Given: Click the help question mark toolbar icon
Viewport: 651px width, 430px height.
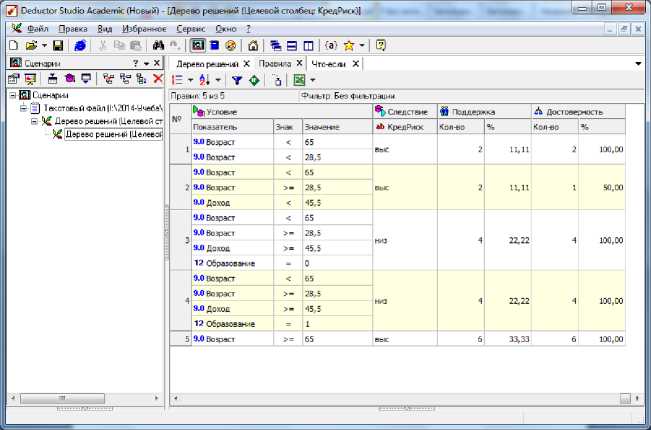Looking at the screenshot, I should [x=381, y=46].
